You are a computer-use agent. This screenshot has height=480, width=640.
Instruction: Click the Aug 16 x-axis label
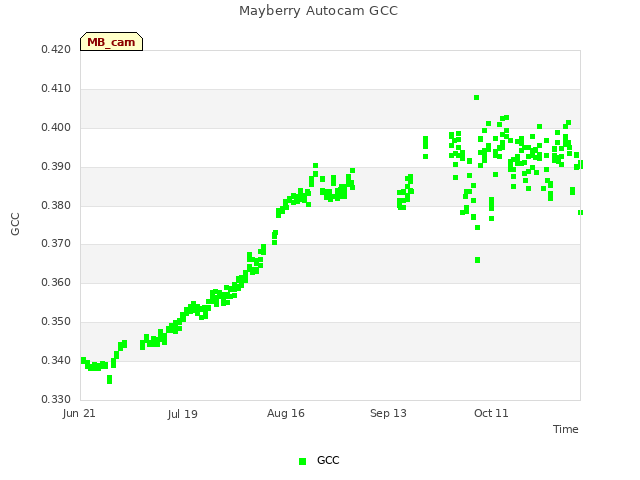[x=286, y=413]
